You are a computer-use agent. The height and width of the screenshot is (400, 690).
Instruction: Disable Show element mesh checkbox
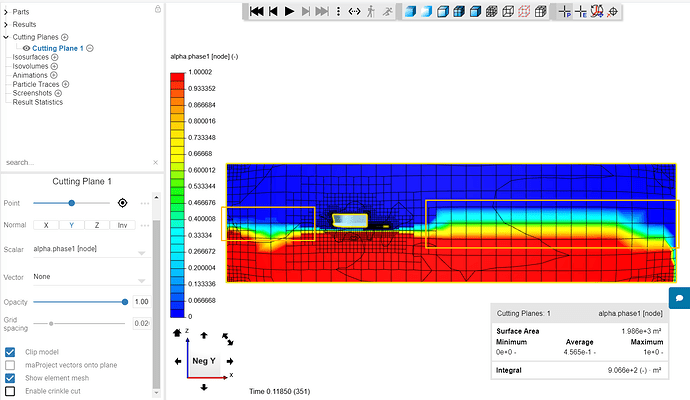10,378
